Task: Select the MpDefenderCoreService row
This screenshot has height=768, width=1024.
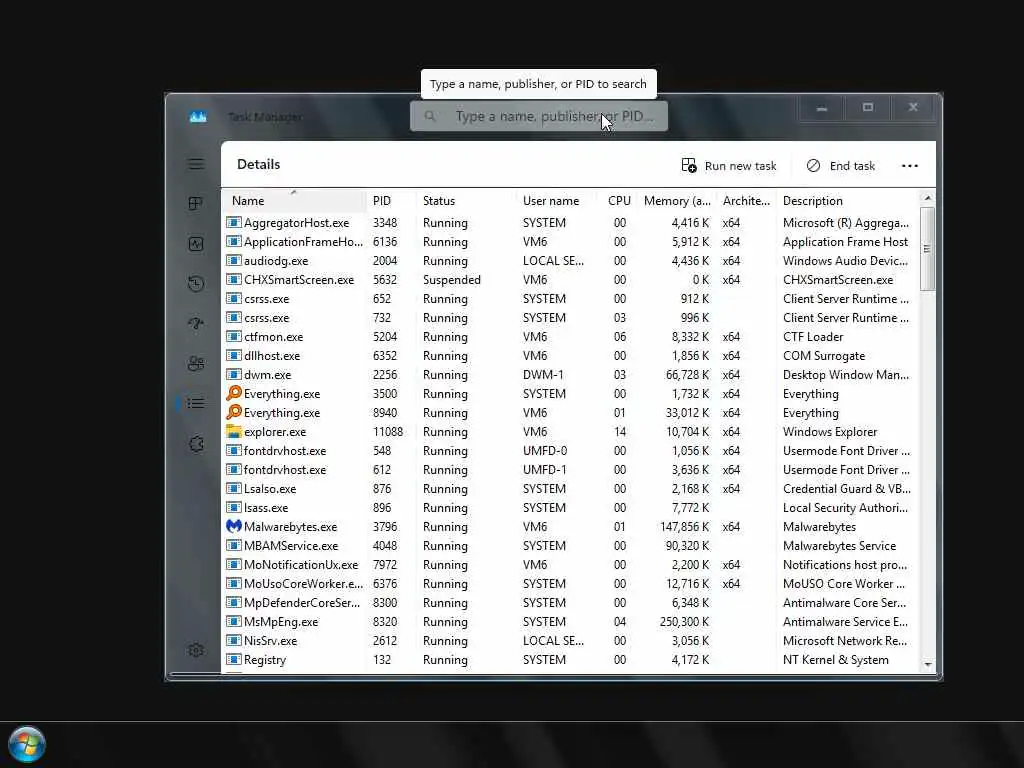Action: point(569,602)
